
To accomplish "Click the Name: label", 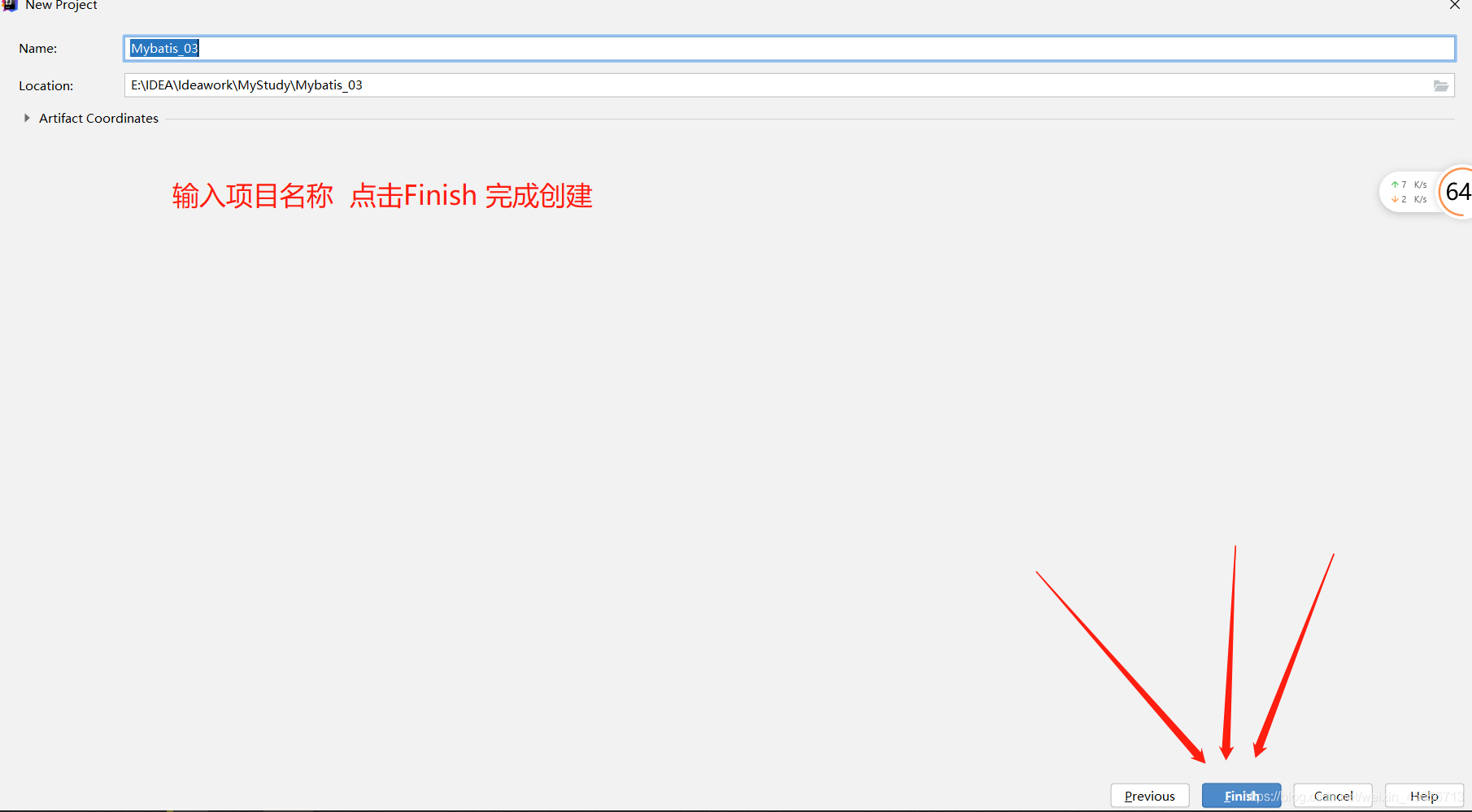I will tap(38, 49).
